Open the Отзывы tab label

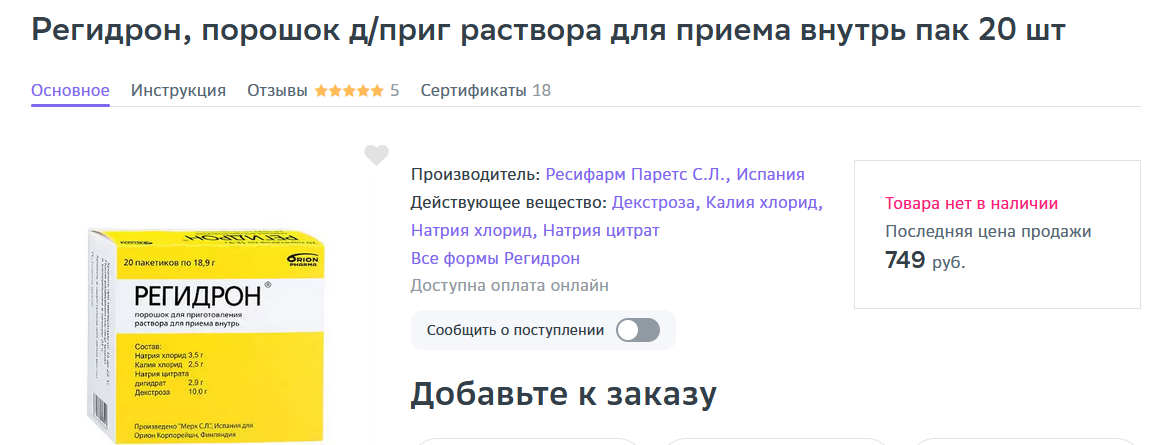277,91
